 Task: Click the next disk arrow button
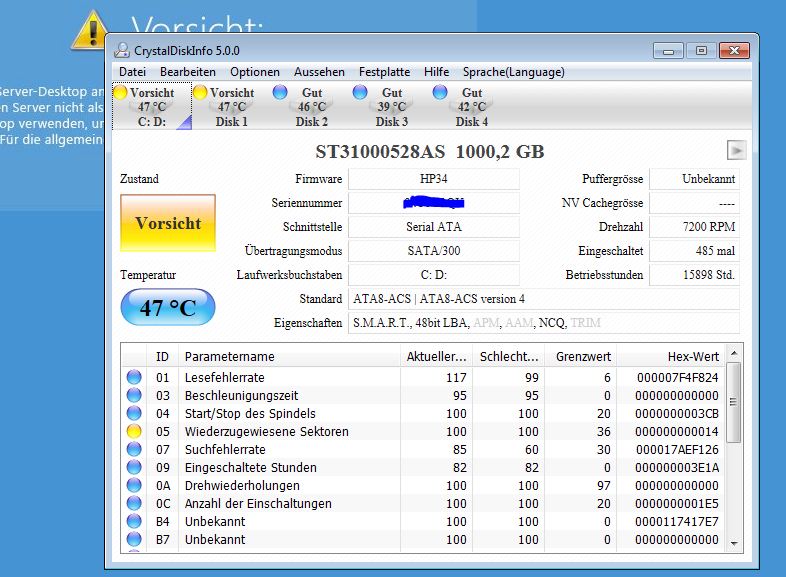click(736, 150)
